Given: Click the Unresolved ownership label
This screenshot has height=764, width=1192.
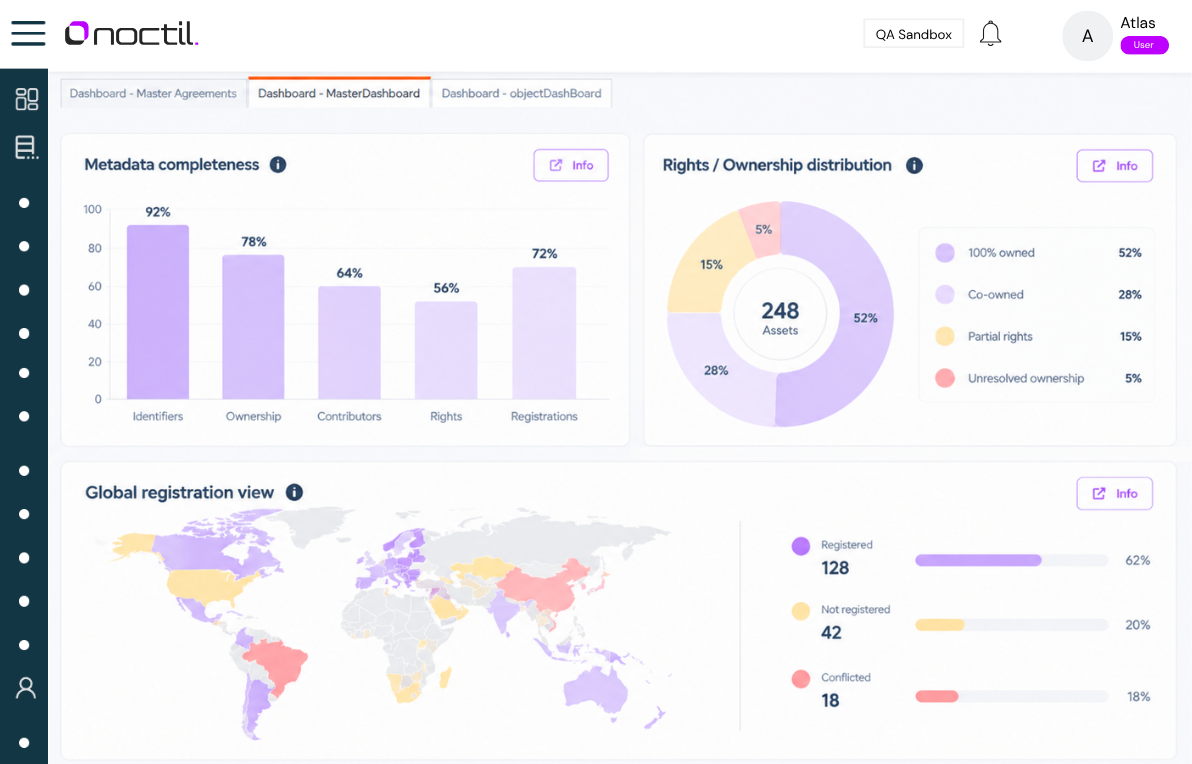Looking at the screenshot, I should [1026, 379].
